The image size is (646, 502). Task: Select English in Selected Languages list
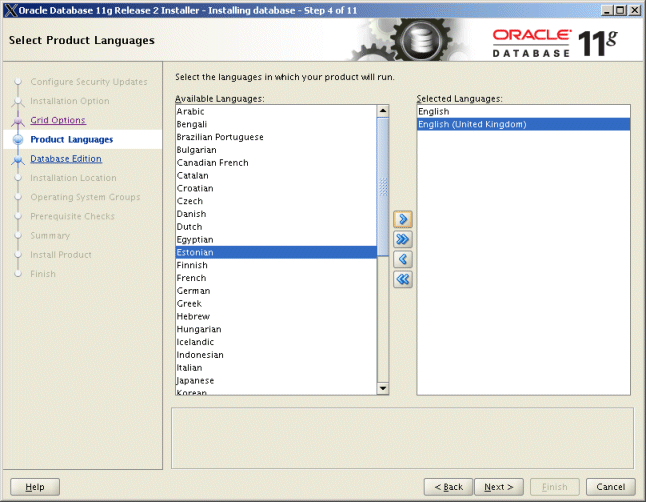[523, 111]
